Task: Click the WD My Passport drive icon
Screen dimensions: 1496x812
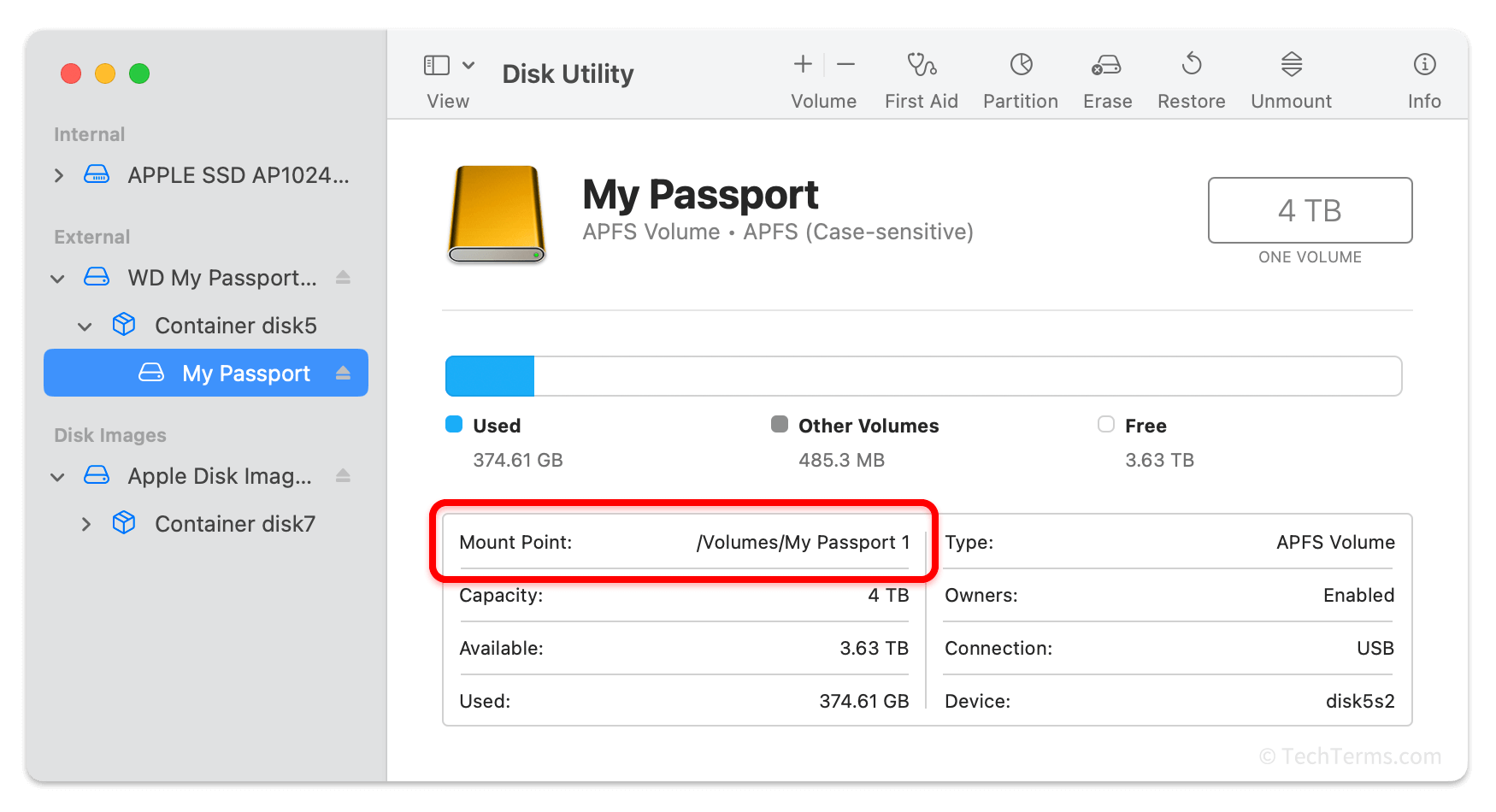Action: (97, 277)
